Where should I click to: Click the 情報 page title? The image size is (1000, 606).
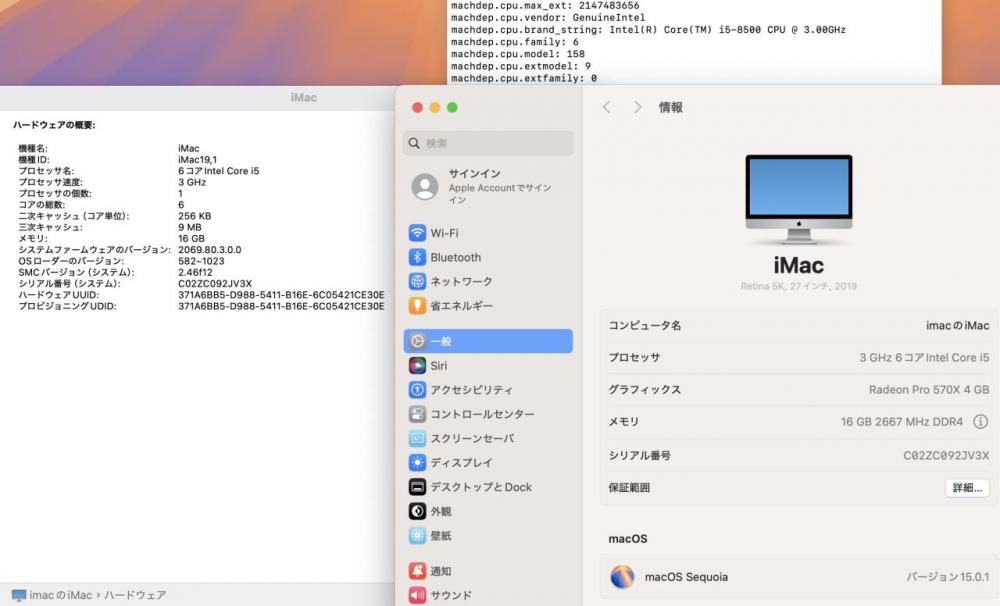(x=670, y=107)
